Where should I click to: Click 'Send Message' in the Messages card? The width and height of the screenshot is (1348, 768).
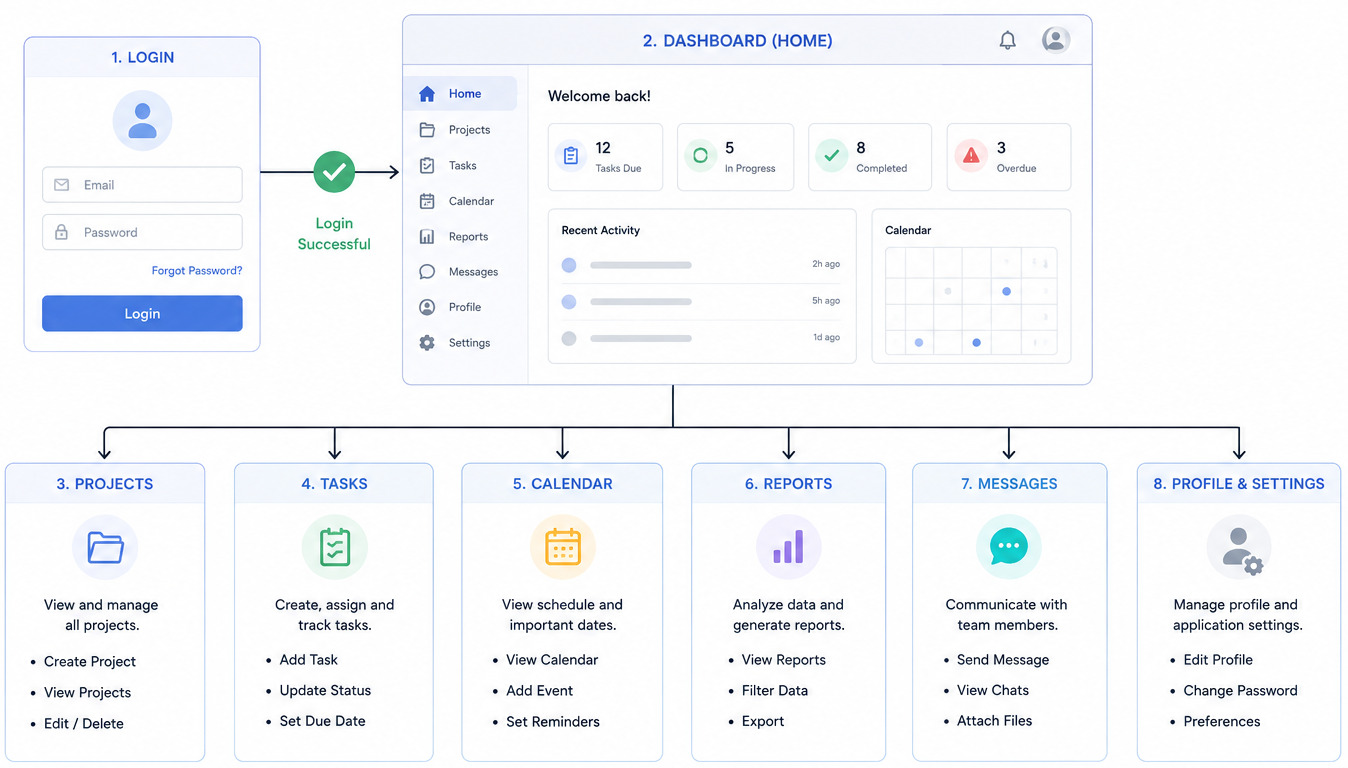click(1003, 660)
